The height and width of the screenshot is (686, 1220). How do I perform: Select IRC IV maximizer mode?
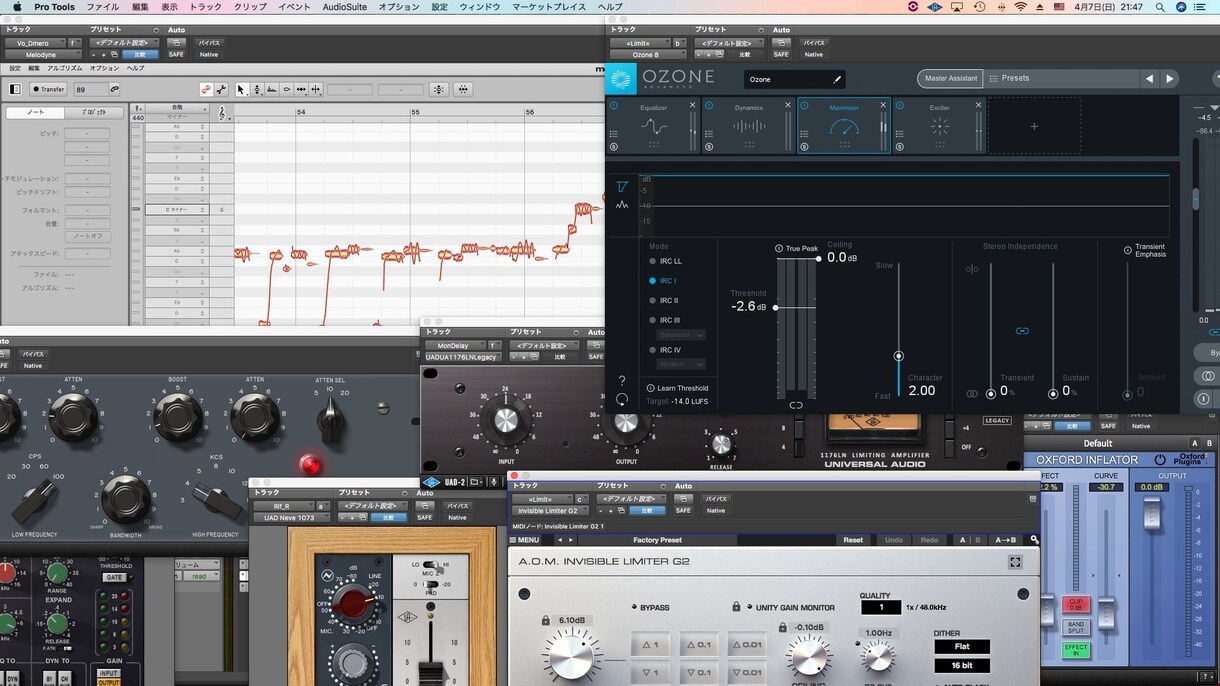[665, 350]
